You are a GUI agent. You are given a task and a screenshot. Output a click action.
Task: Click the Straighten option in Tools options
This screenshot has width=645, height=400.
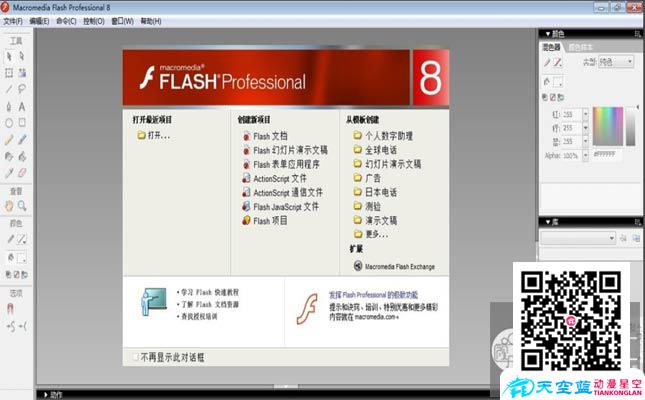(23, 327)
